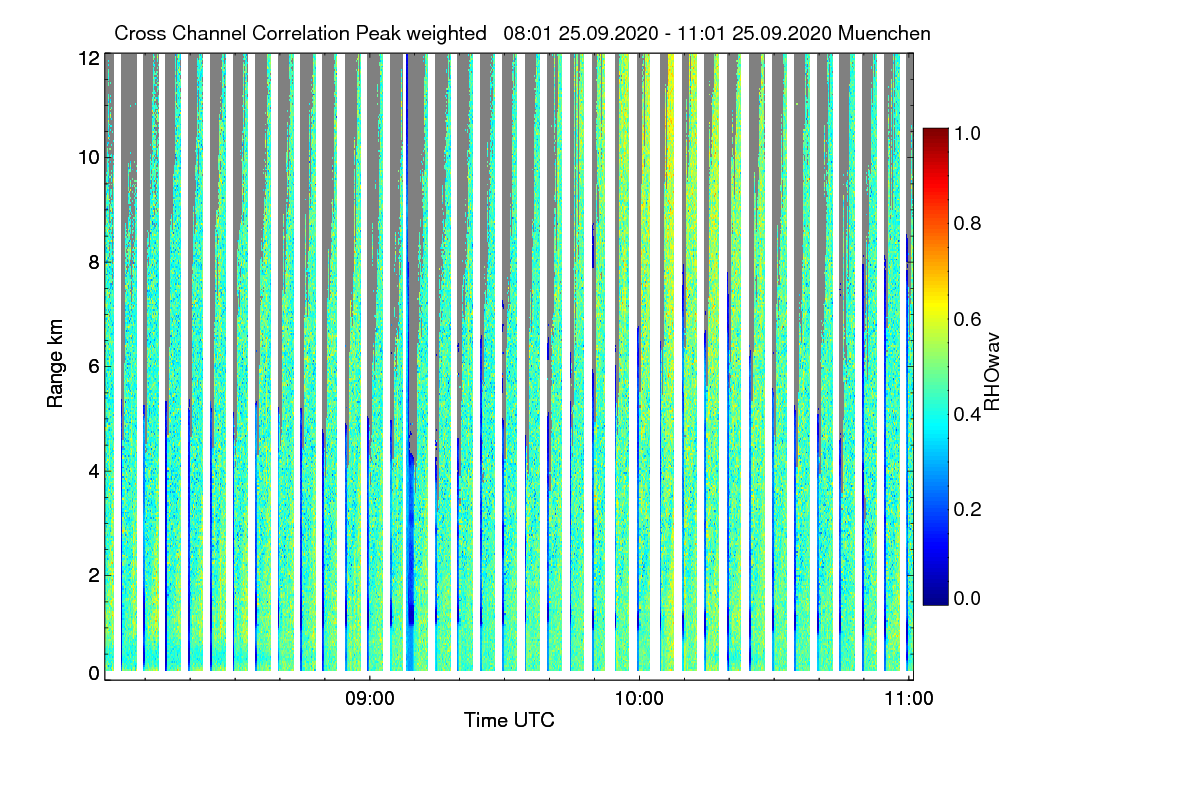
Task: Click the y-axis tick label '2'
Action: tap(94, 575)
